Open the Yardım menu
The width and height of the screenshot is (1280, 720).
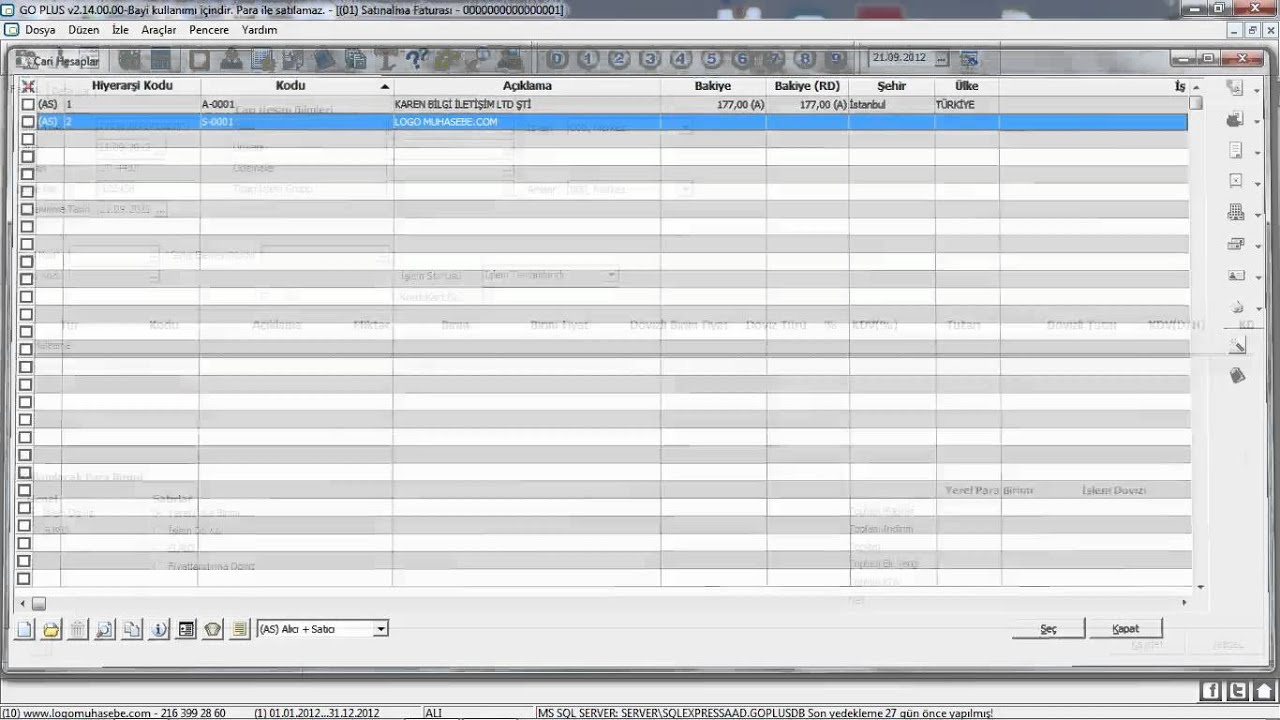[260, 30]
